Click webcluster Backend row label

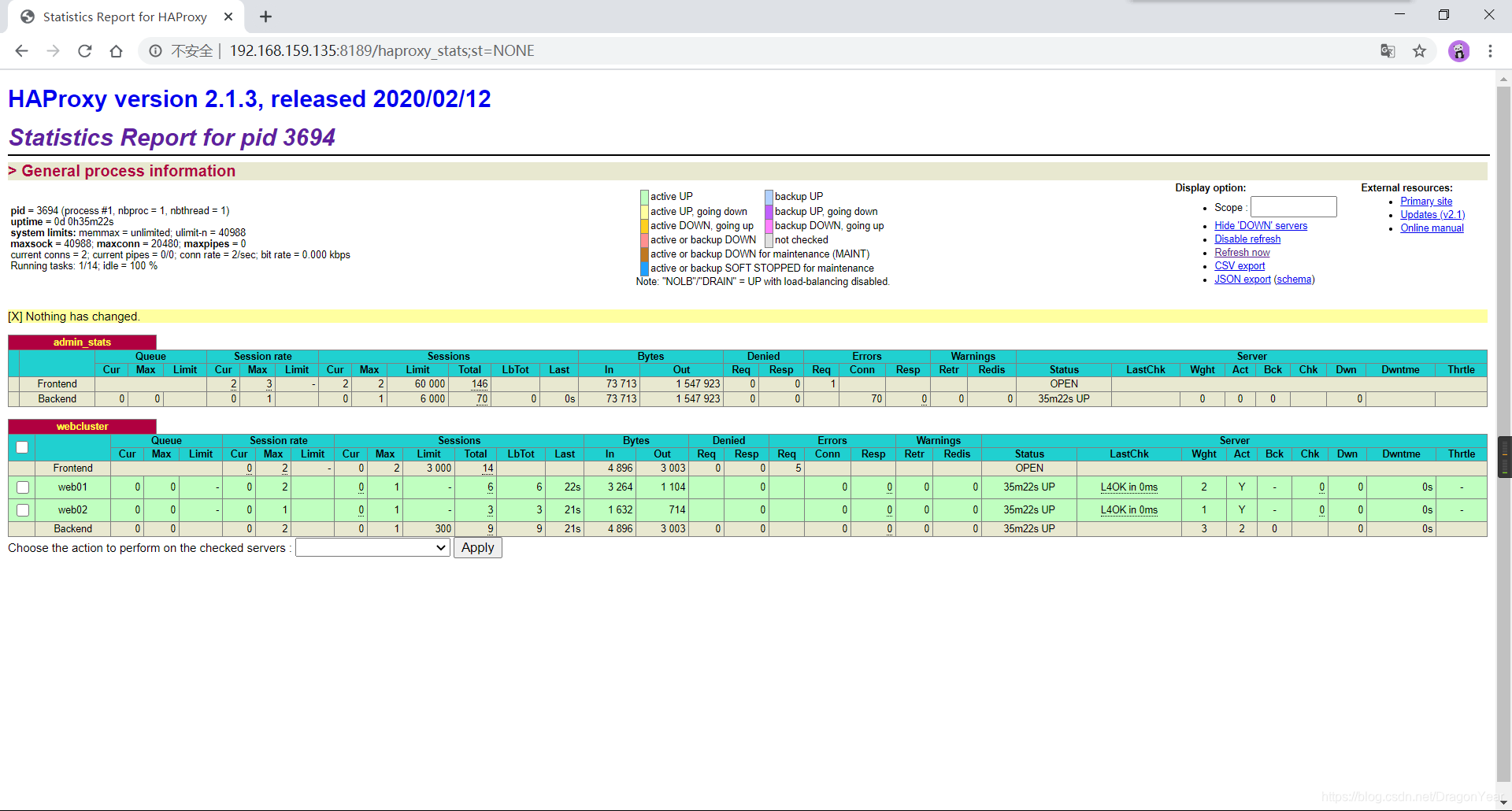(72, 529)
